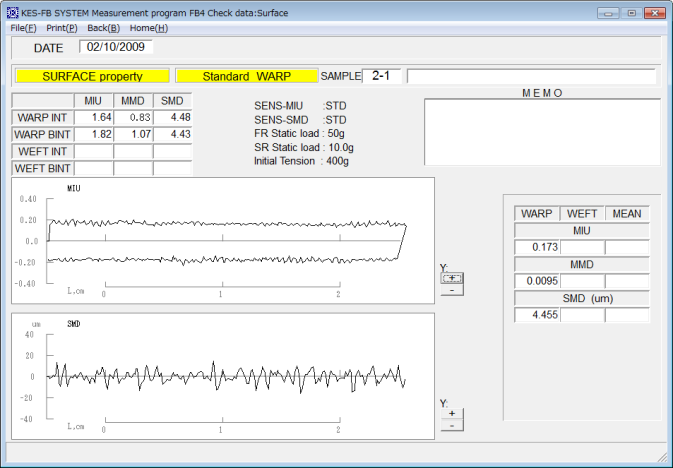Open the Print menu

point(61,28)
